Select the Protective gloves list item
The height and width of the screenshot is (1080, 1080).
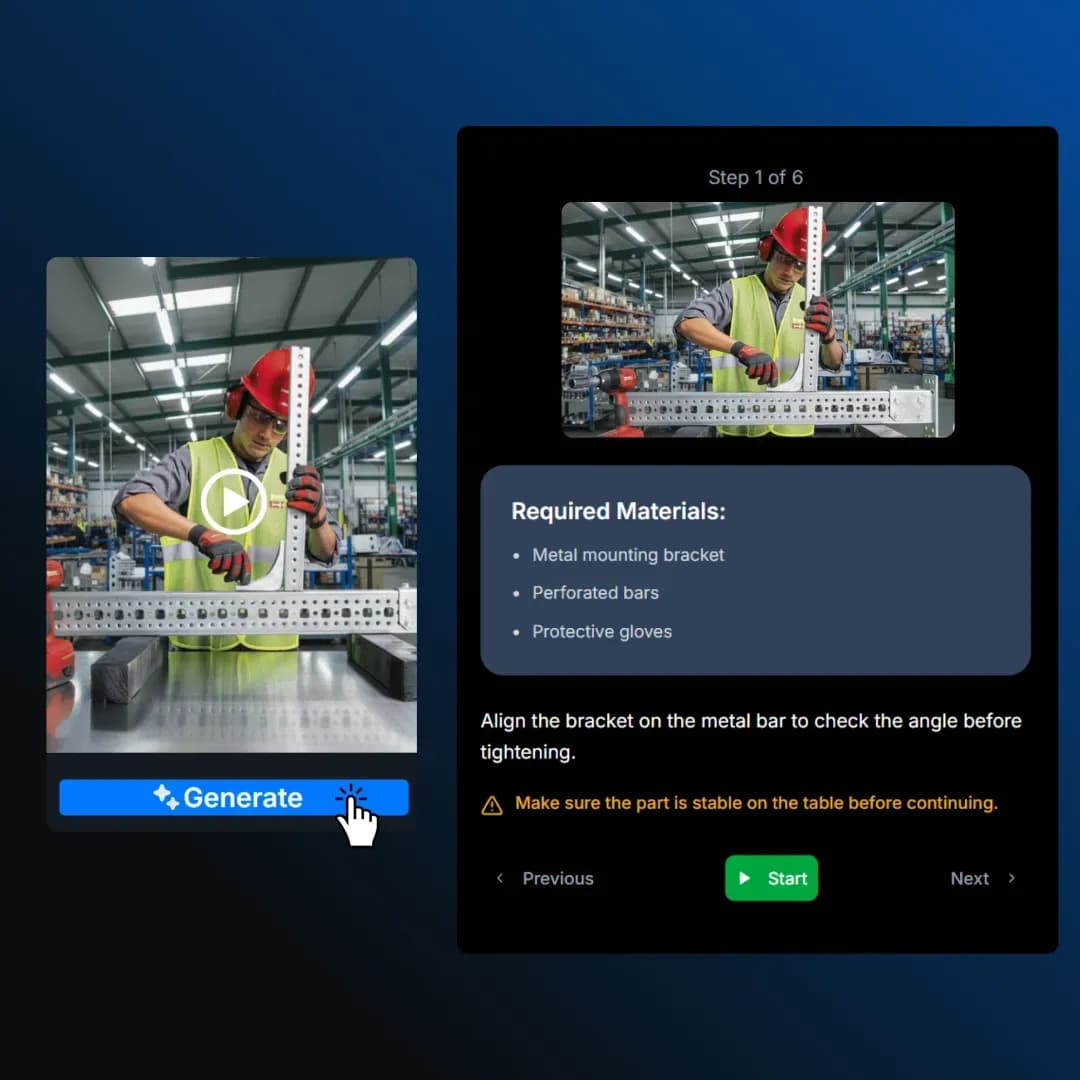tap(602, 632)
